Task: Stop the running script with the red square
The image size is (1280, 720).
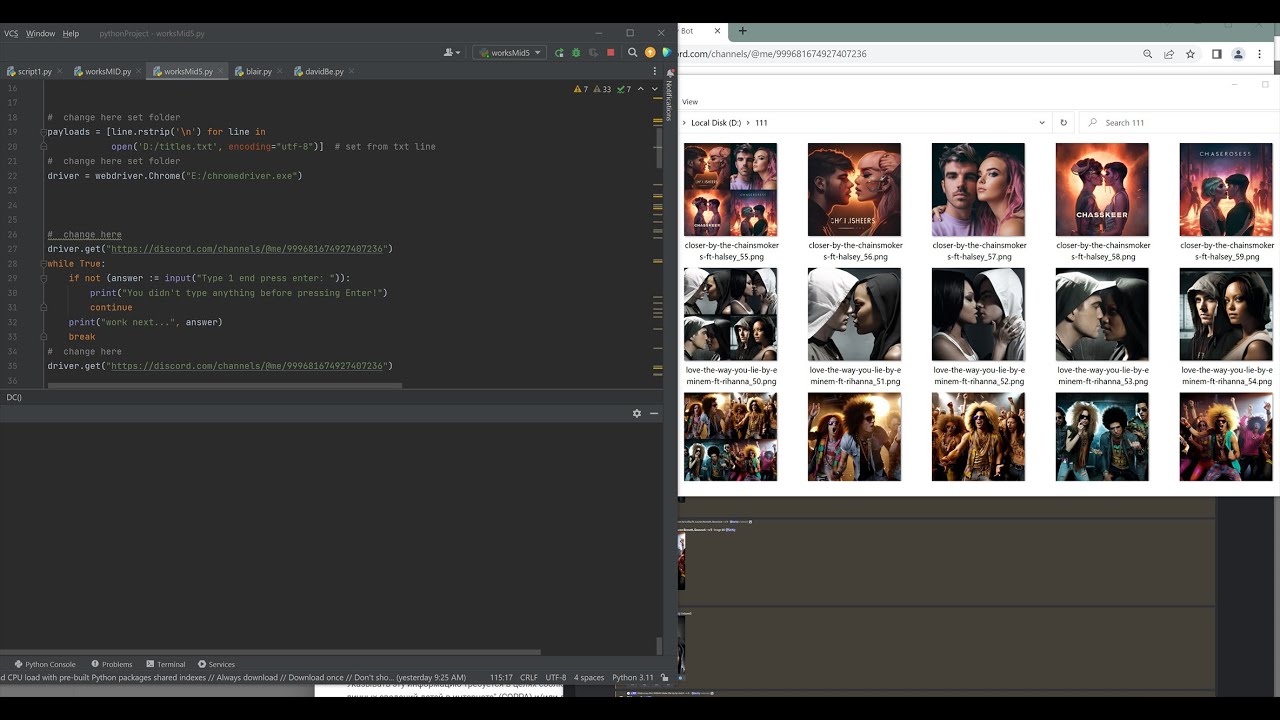Action: 611,53
